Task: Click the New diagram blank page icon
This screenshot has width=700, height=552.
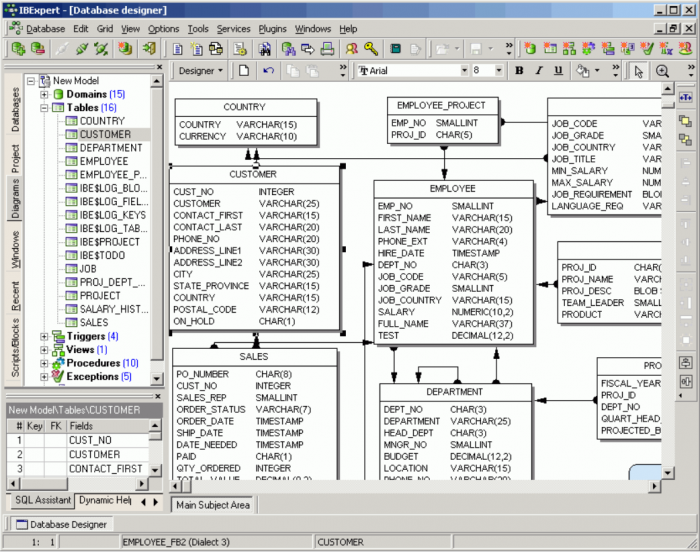Action: [x=244, y=71]
